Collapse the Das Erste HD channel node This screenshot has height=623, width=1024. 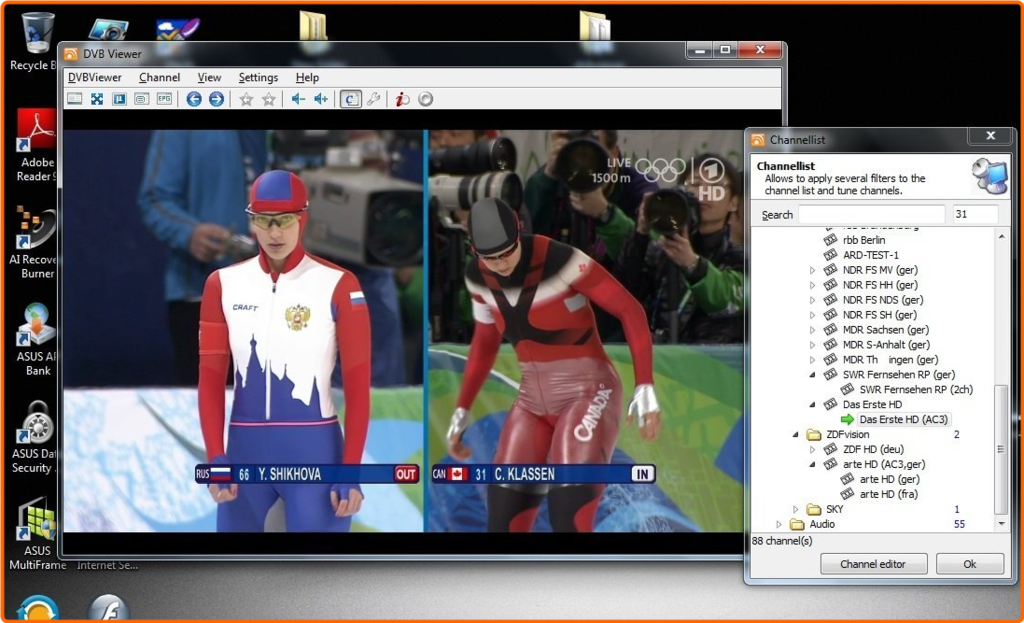(x=812, y=405)
